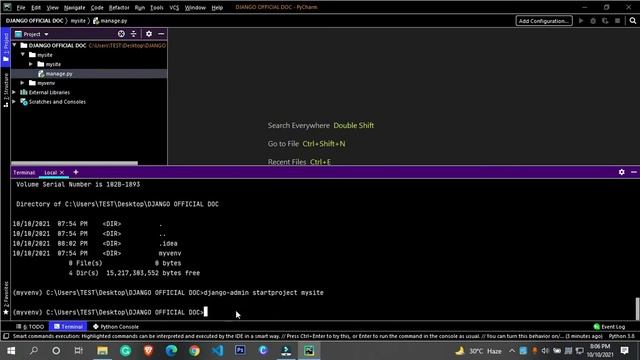Open the Tools menu
640x360 pixels.
pyautogui.click(x=157, y=7)
